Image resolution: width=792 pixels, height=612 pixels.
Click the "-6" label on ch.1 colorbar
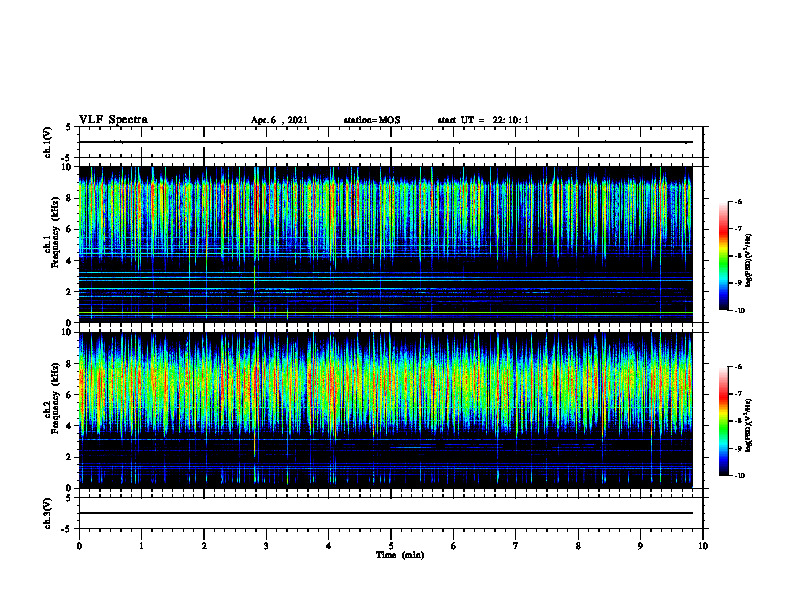(x=738, y=201)
